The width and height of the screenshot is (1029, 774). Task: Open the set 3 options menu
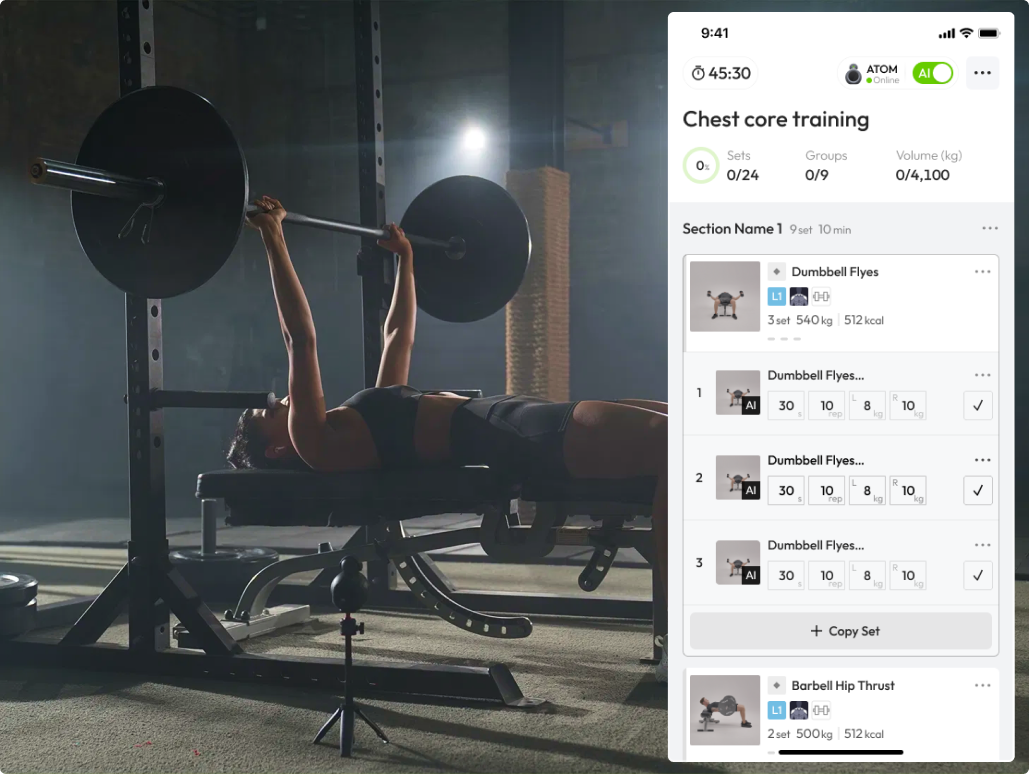point(982,545)
